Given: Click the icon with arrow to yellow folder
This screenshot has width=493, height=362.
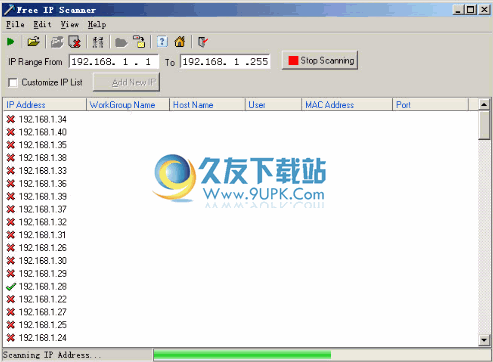Looking at the screenshot, I should pyautogui.click(x=139, y=42).
